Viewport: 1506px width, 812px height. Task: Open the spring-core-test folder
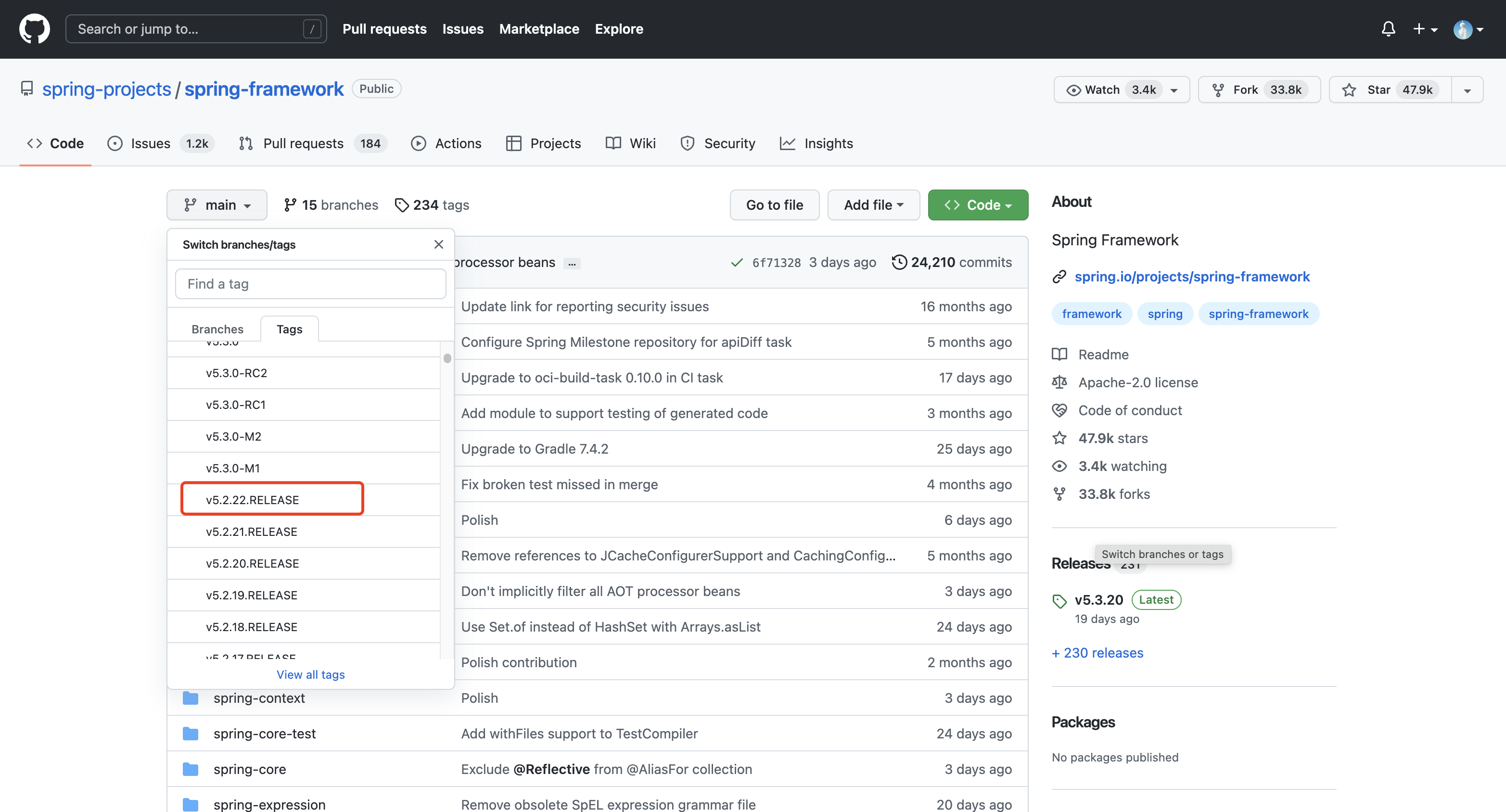point(264,734)
